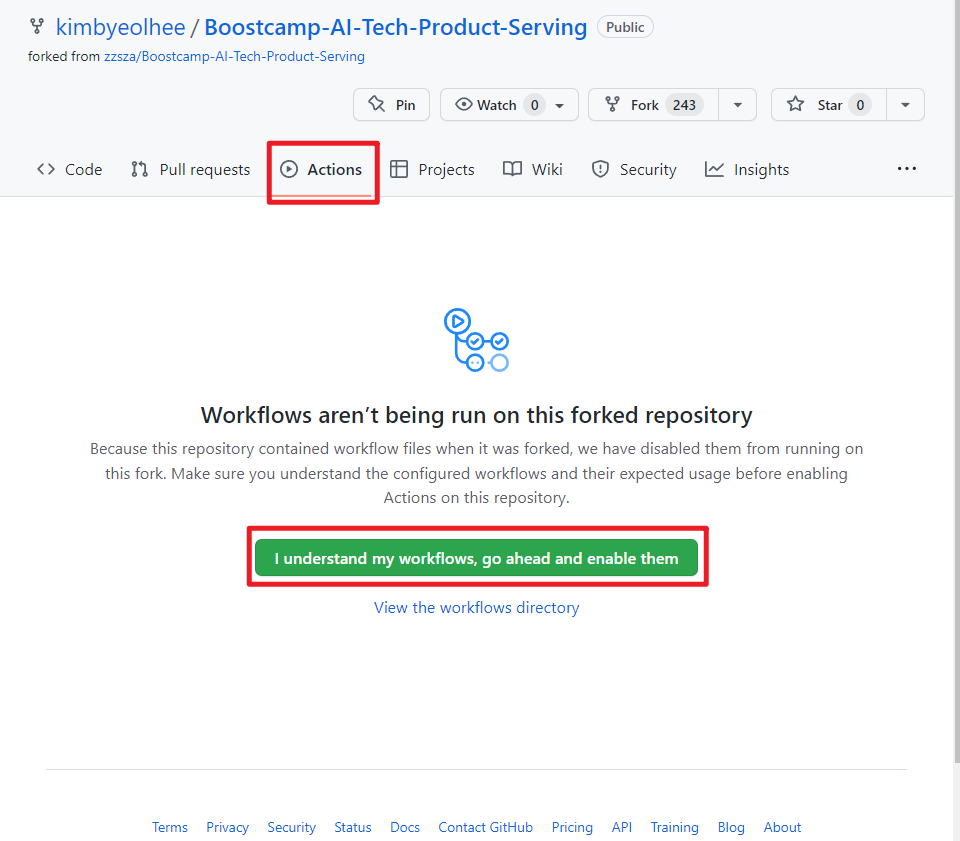Click the Pin button
This screenshot has width=960, height=841.
(391, 105)
